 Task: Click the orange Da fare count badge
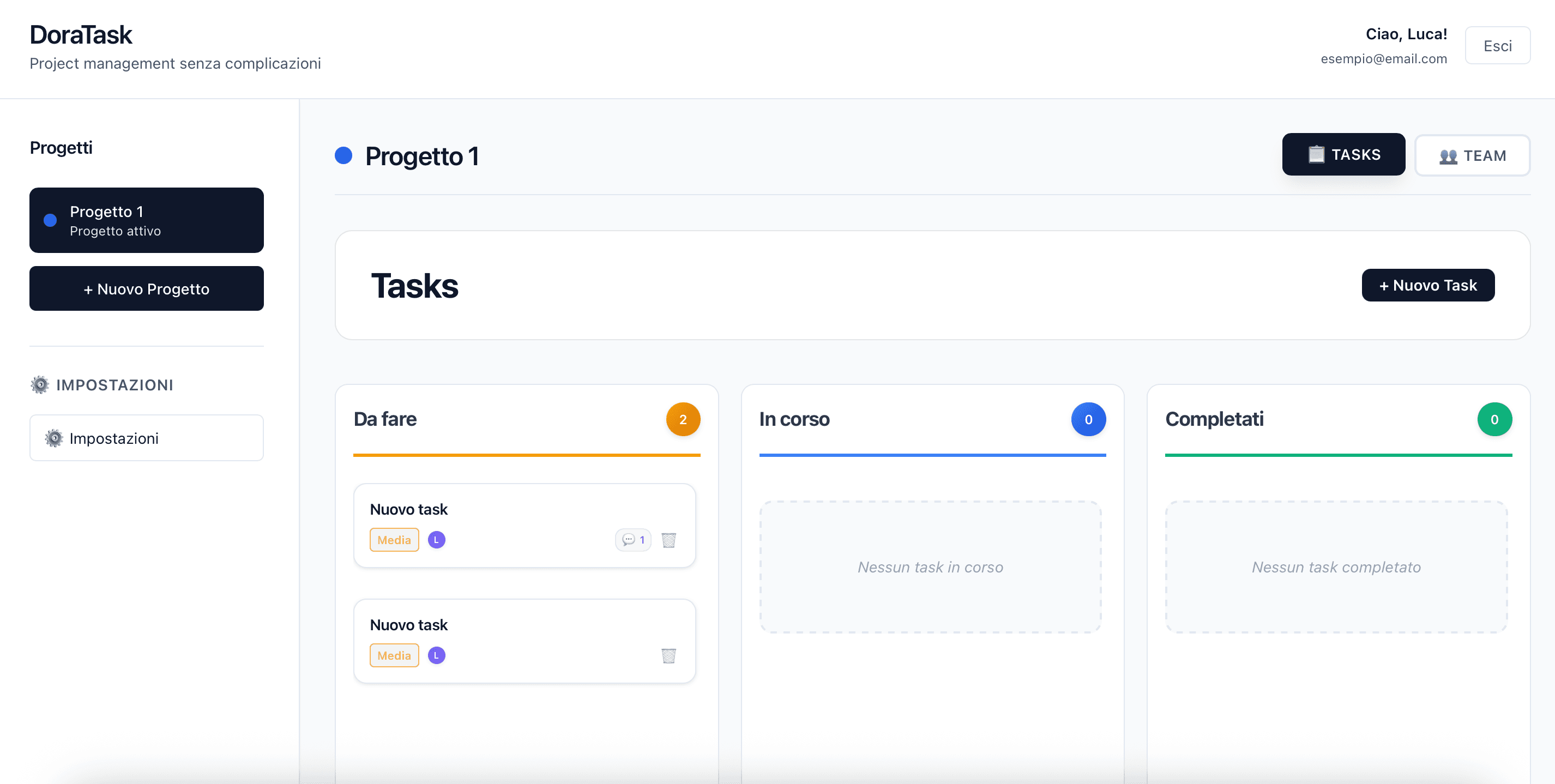click(x=683, y=419)
